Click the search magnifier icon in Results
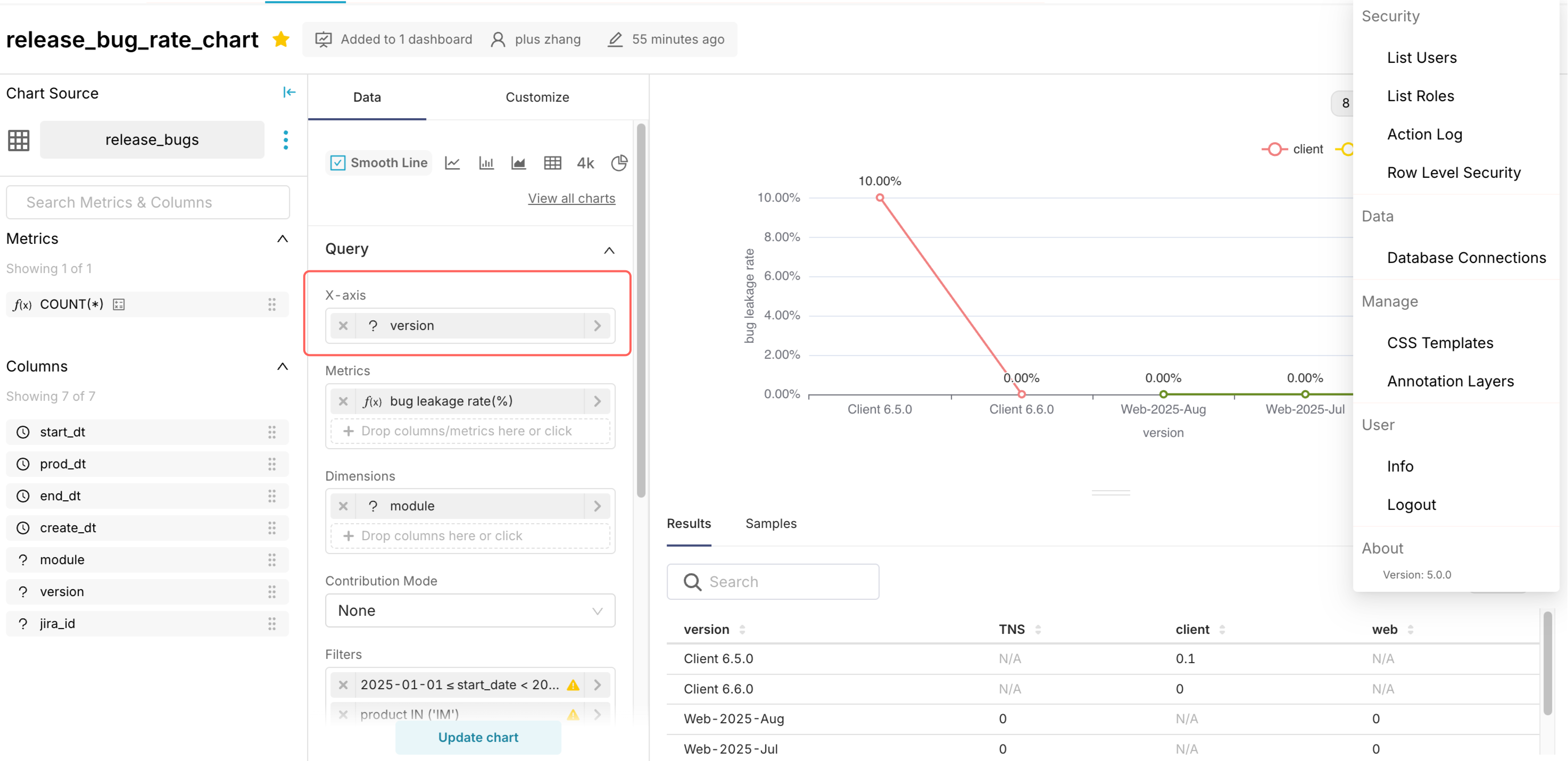This screenshot has height=761, width=1568. click(x=692, y=582)
